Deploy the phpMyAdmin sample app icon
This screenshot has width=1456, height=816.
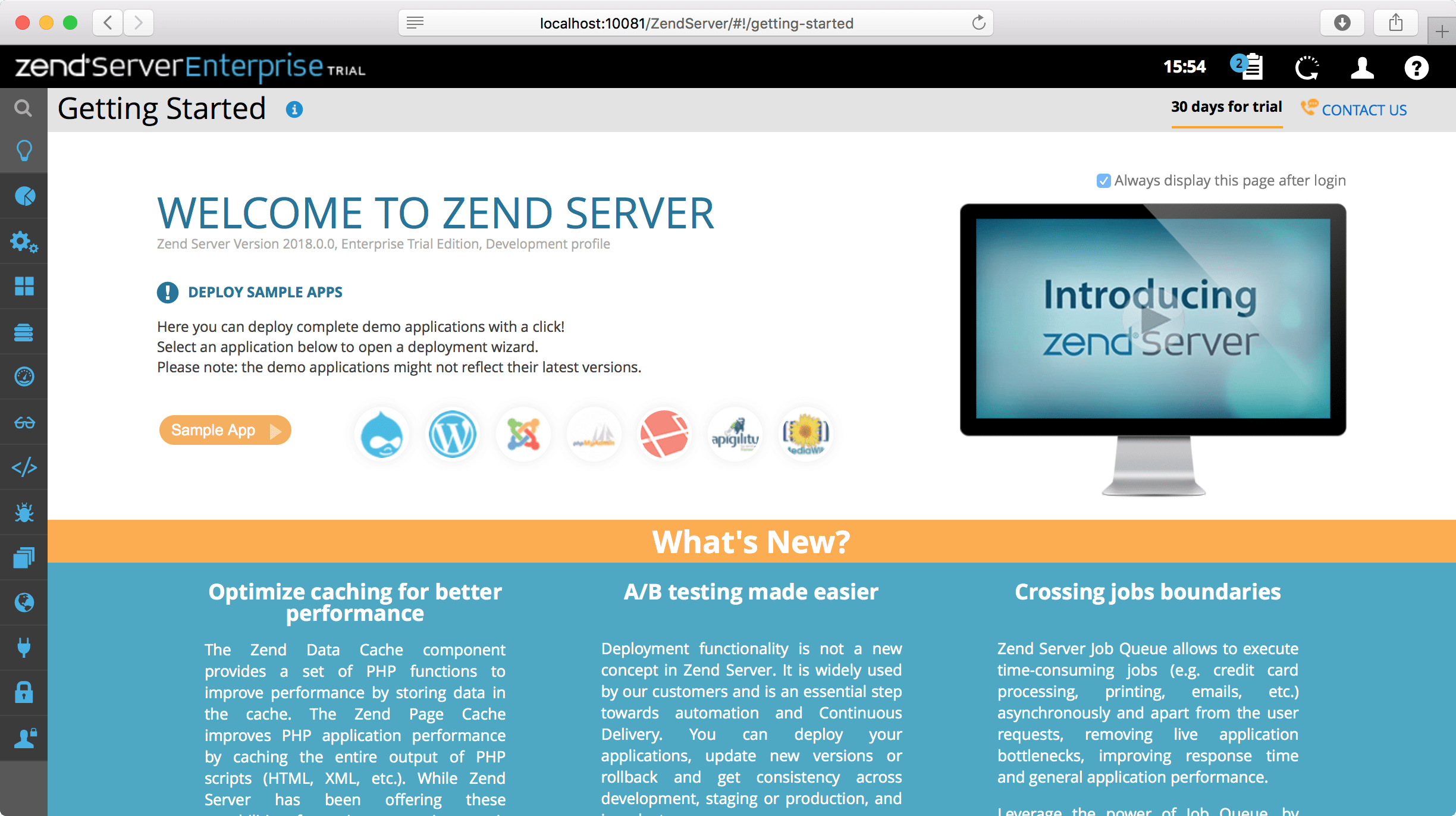[594, 434]
